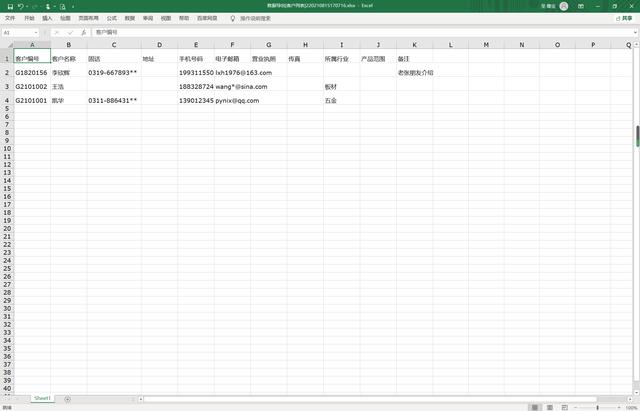640x411 pixels.
Task: Open the 插入 Insert tab
Action: click(x=47, y=18)
